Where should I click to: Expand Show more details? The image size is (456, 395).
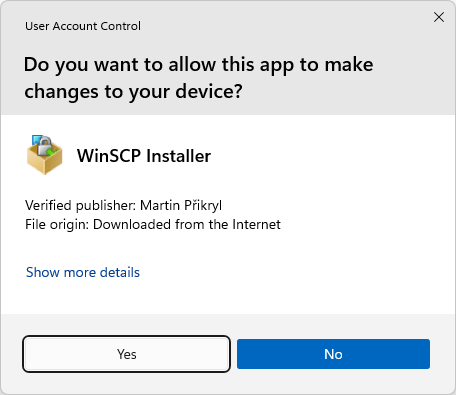[83, 272]
